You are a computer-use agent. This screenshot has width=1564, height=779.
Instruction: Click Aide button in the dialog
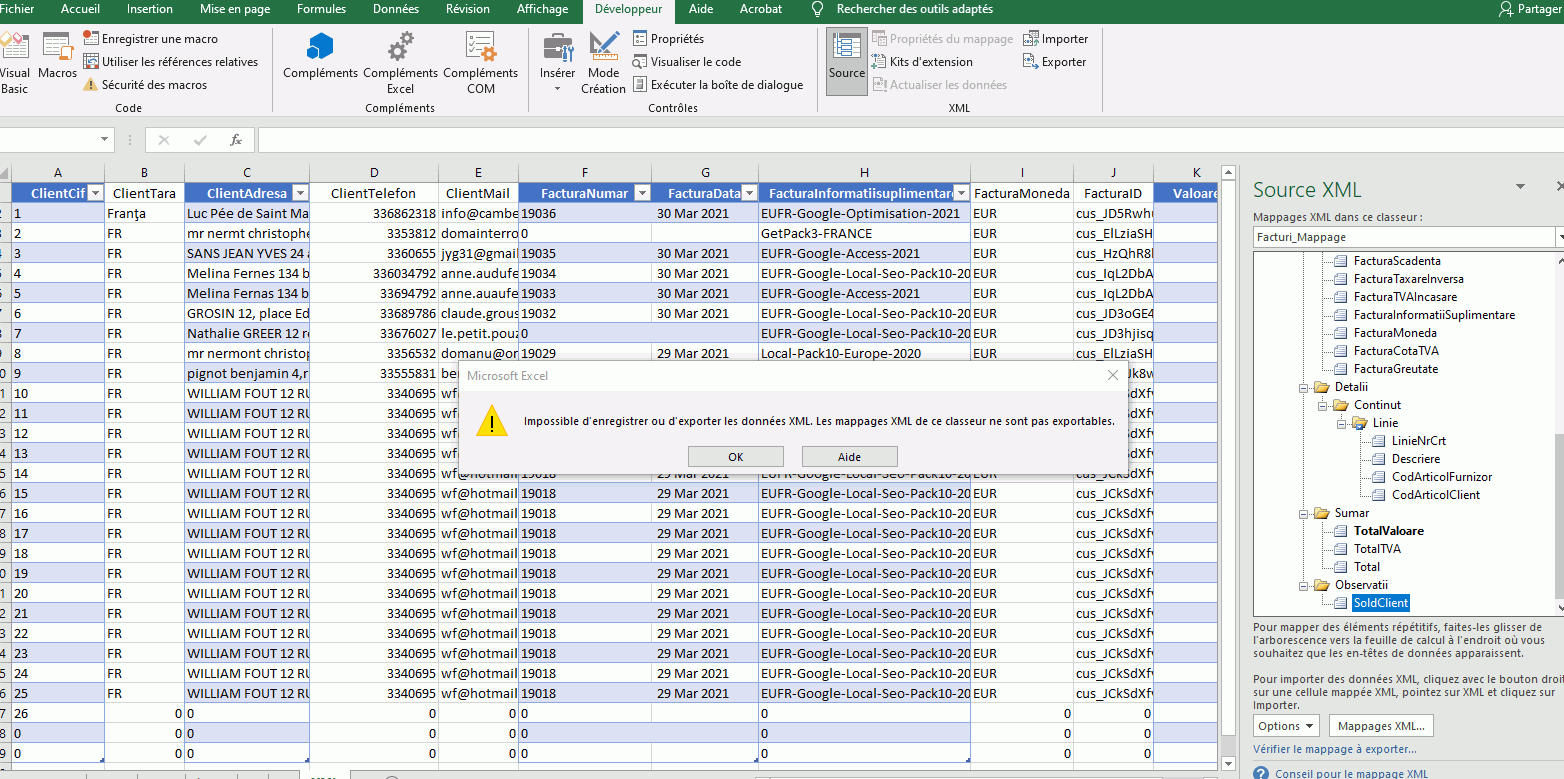(x=849, y=456)
